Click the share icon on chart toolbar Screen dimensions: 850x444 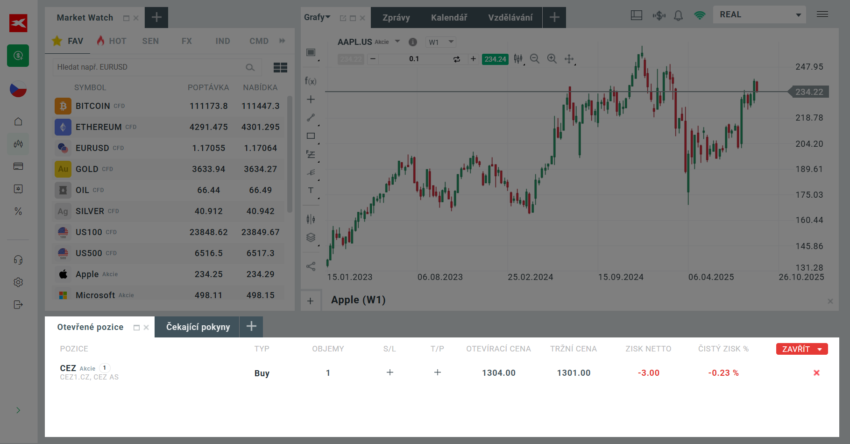coord(311,266)
